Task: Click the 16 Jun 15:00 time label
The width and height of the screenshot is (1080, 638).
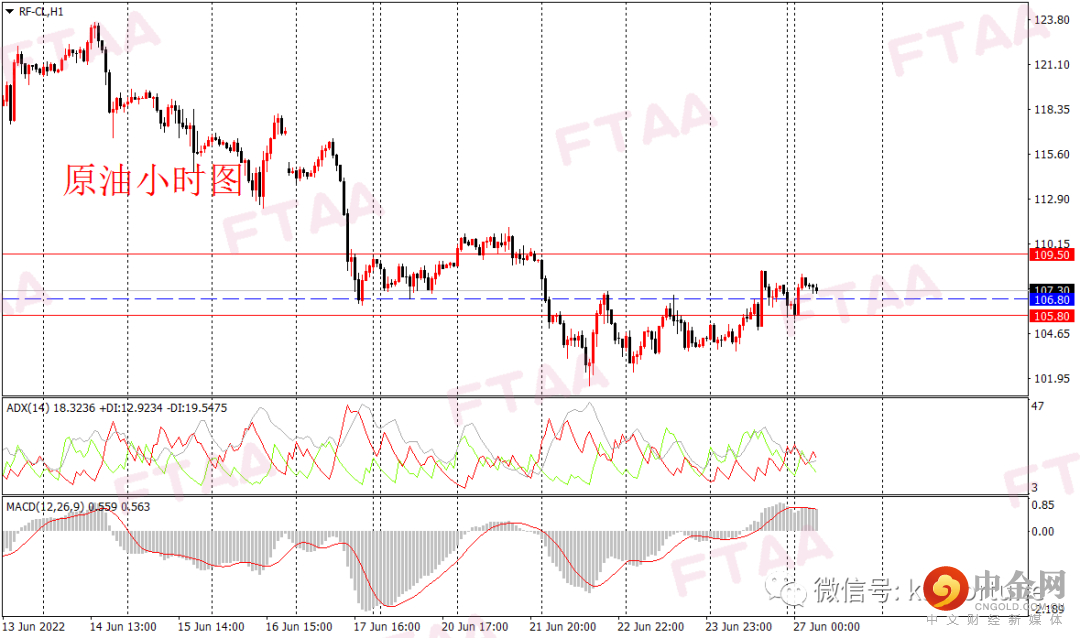Action: tap(299, 627)
